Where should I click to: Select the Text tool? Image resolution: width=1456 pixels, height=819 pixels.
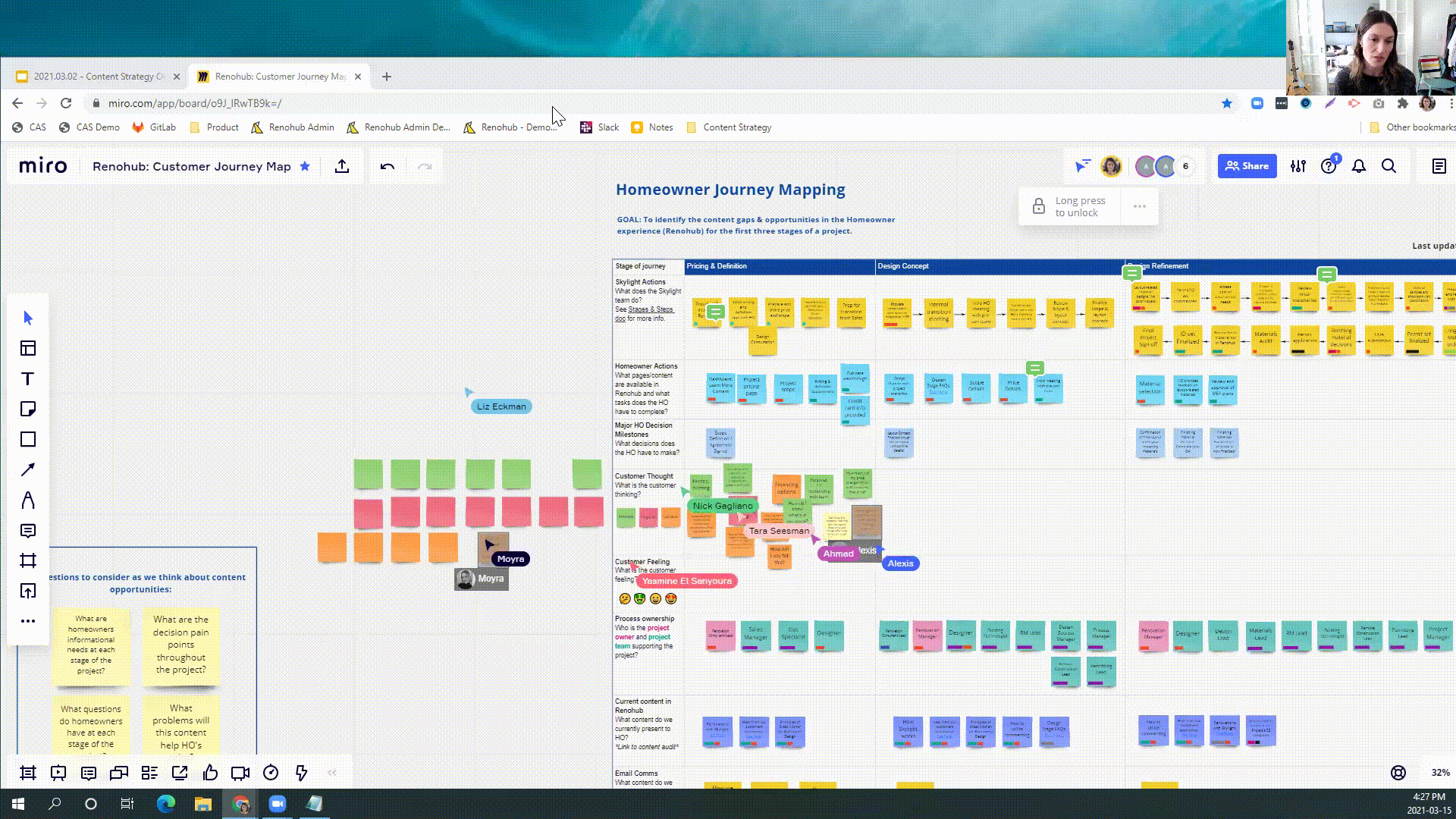point(28,378)
